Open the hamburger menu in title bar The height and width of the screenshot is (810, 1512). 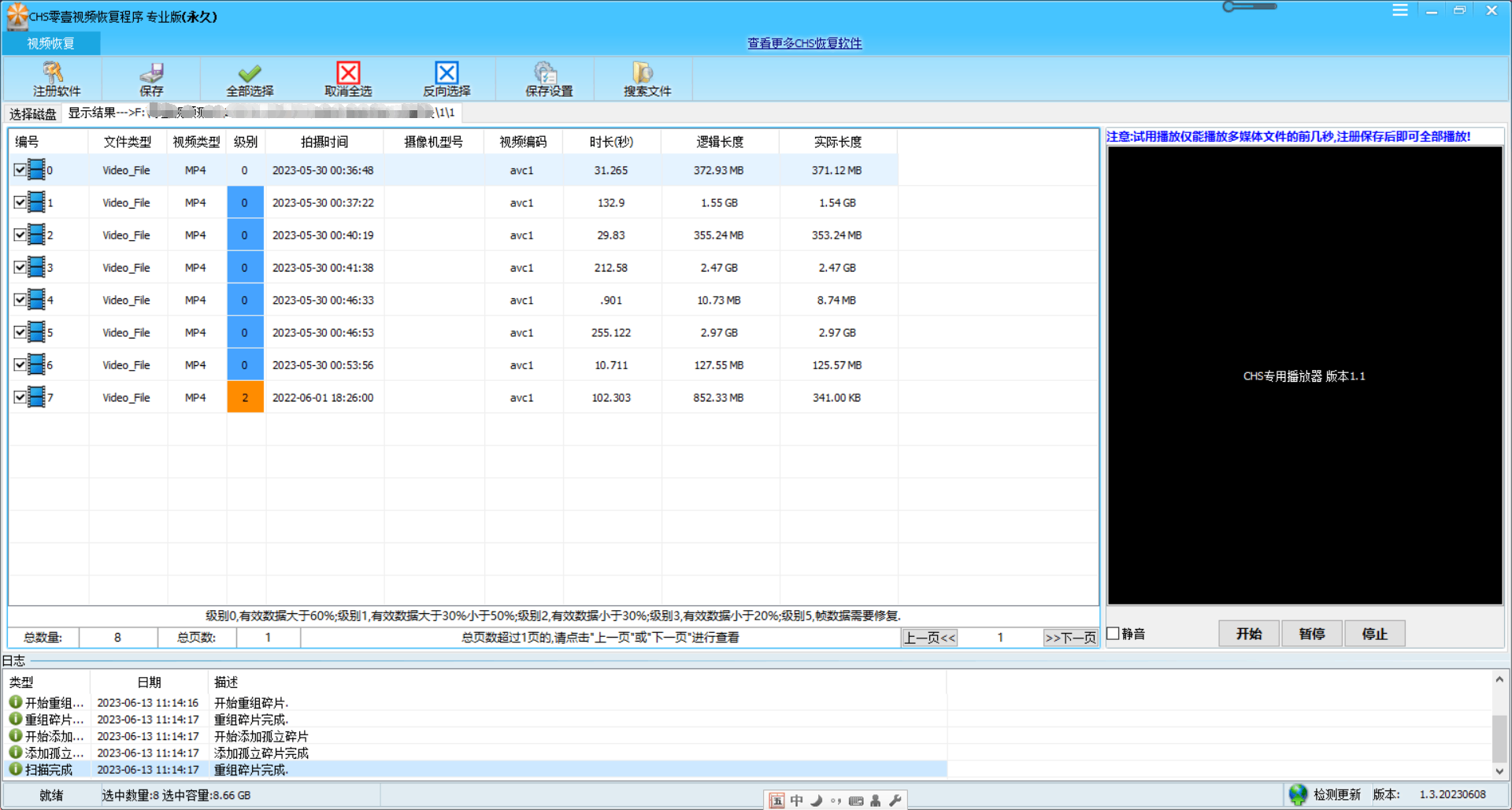(1400, 10)
